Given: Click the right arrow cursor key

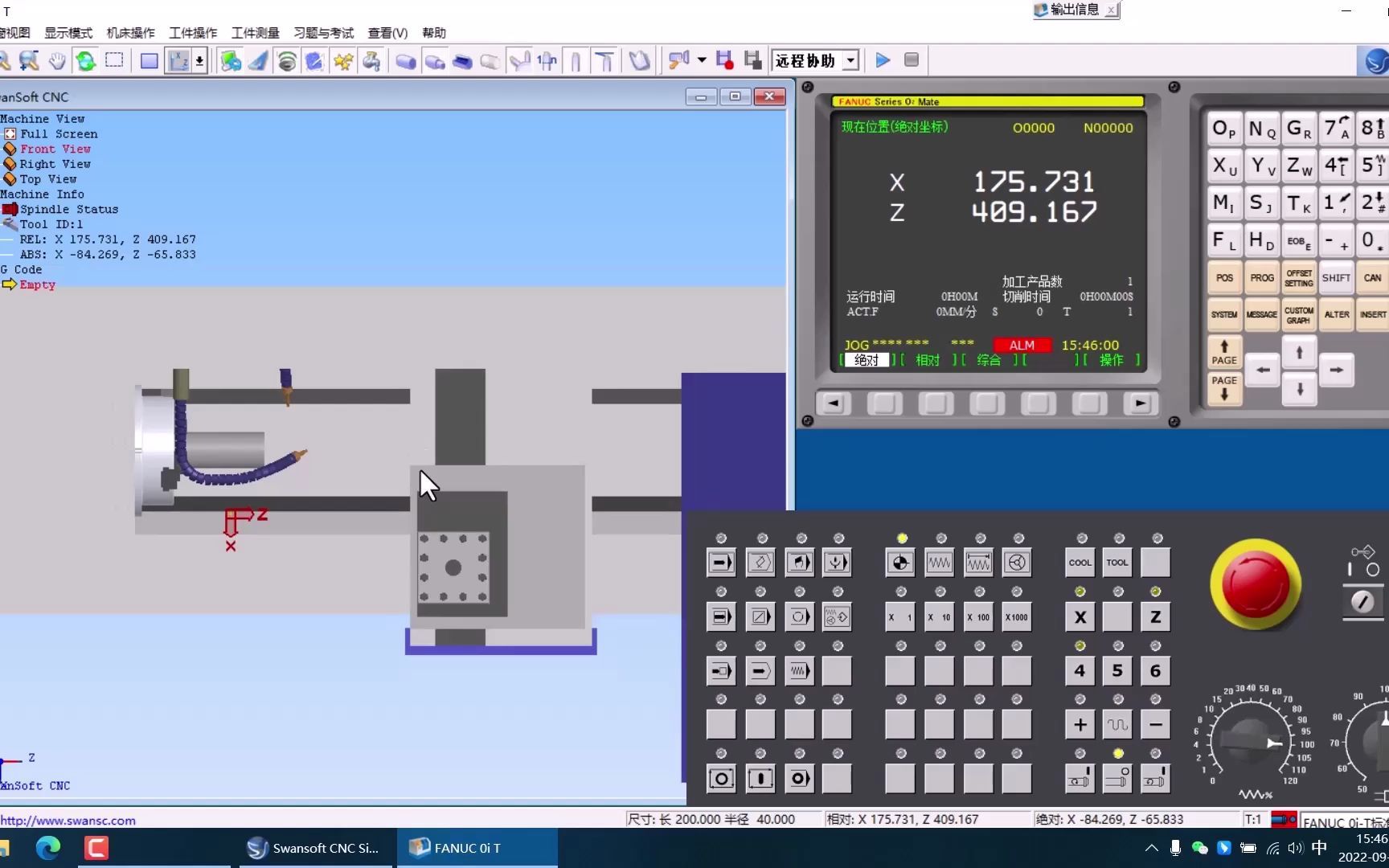Looking at the screenshot, I should point(1336,370).
